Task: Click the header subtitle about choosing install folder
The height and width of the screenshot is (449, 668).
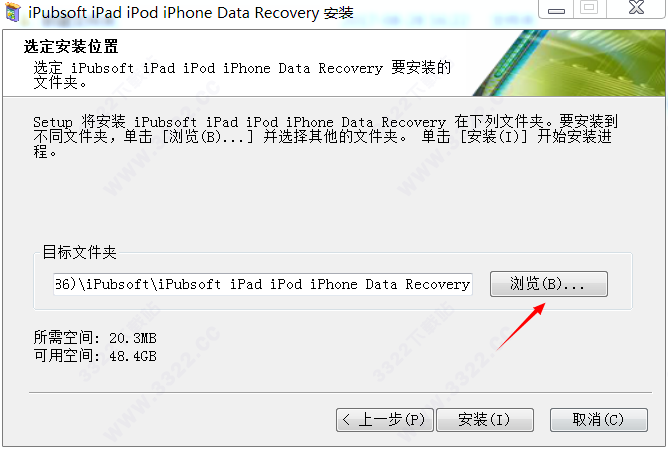Action: point(242,75)
